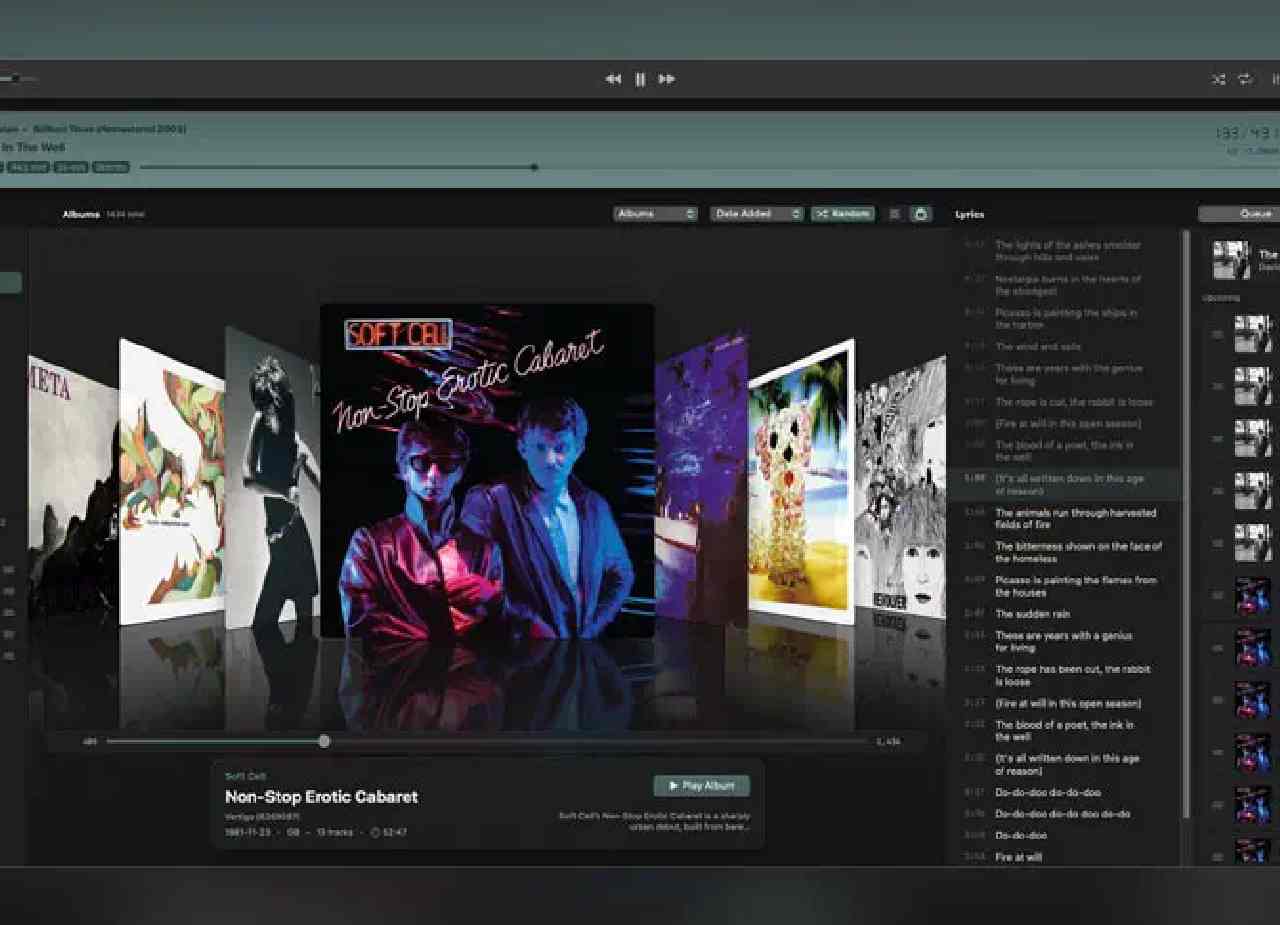Jump to lyric "The rope is cut, the rabbit is loose"
The width and height of the screenshot is (1280, 925).
coord(1074,402)
